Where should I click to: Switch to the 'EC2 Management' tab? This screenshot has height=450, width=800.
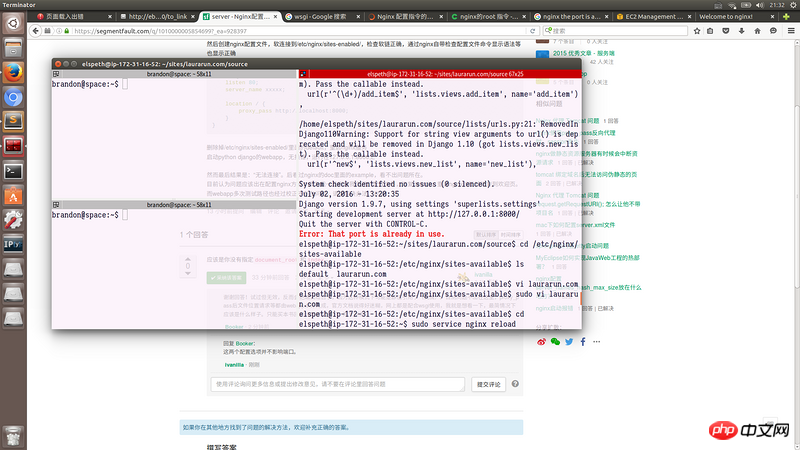(654, 16)
